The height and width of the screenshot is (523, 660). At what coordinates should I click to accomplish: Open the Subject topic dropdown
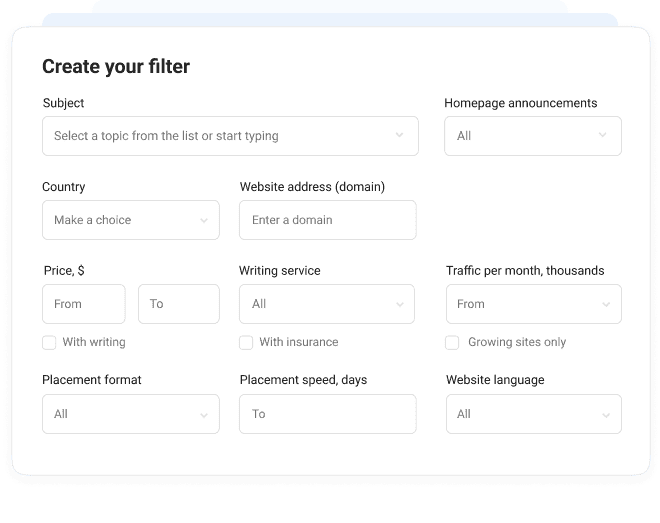[220, 136]
